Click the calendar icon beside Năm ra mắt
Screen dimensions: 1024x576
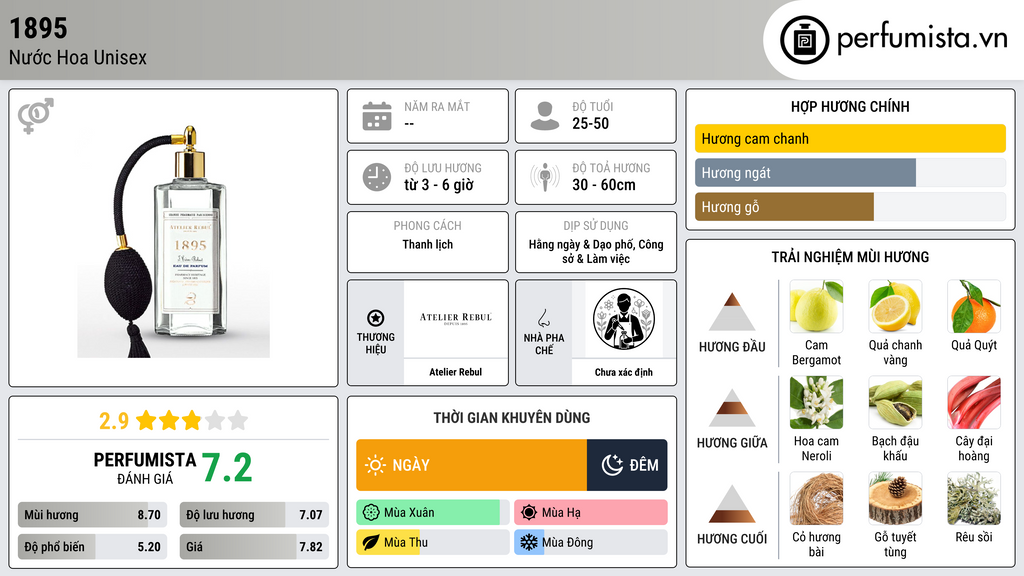[377, 116]
